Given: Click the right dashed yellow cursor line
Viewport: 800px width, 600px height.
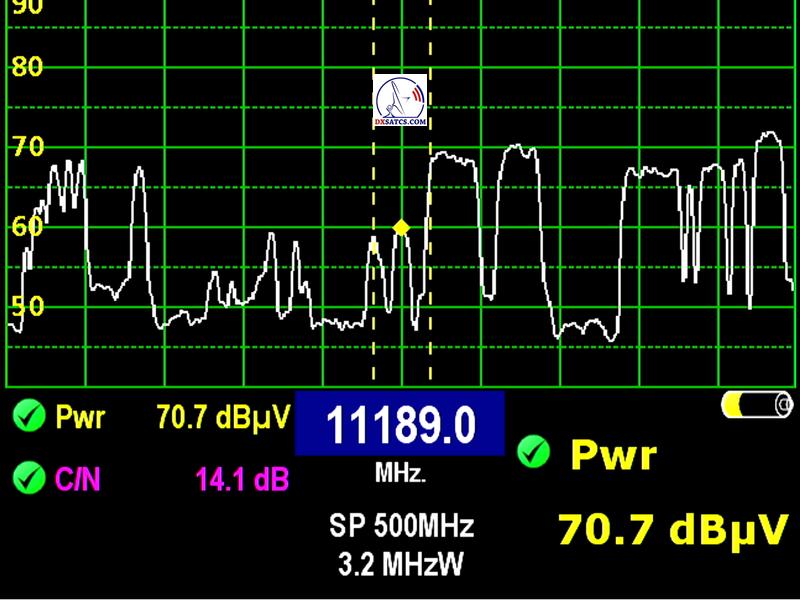Looking at the screenshot, I should coord(431,300).
